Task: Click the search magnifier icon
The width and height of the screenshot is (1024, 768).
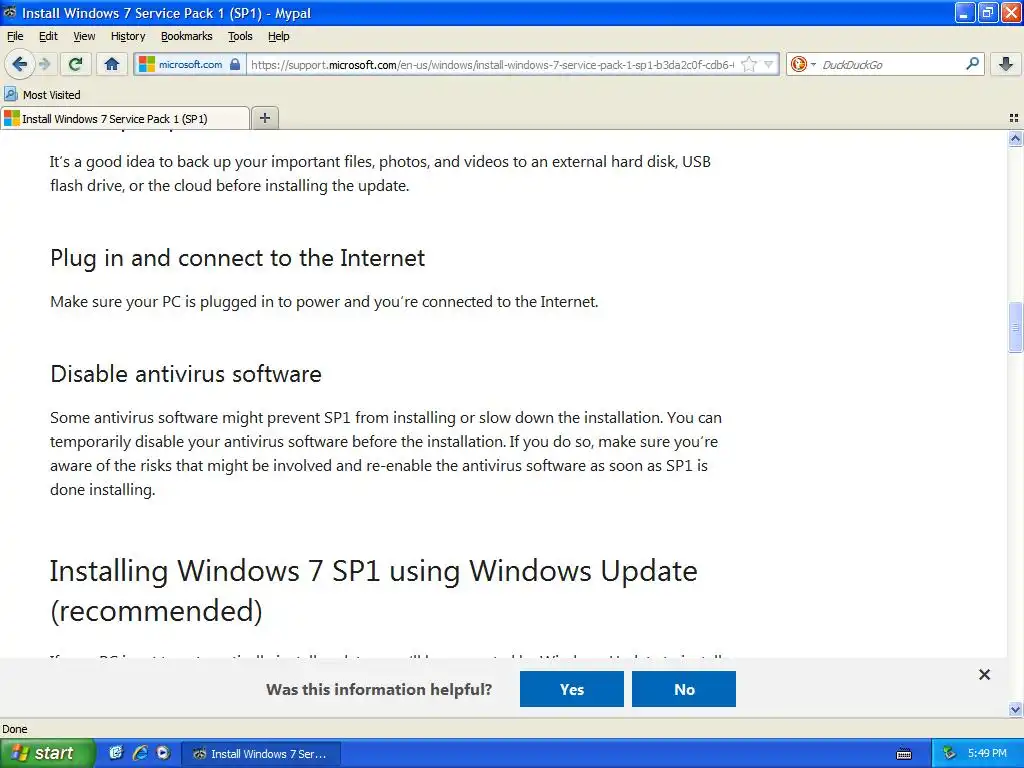Action: [x=972, y=63]
